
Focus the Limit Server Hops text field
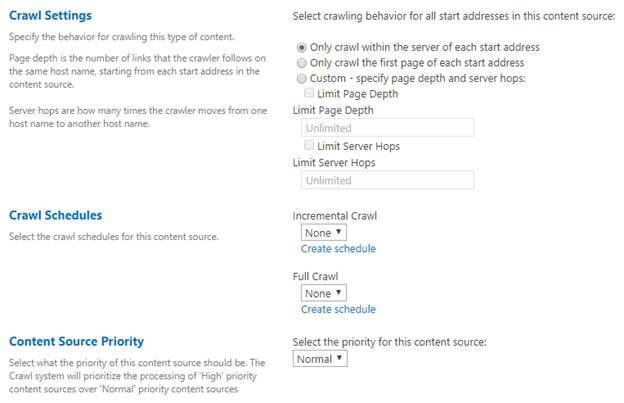coord(387,181)
